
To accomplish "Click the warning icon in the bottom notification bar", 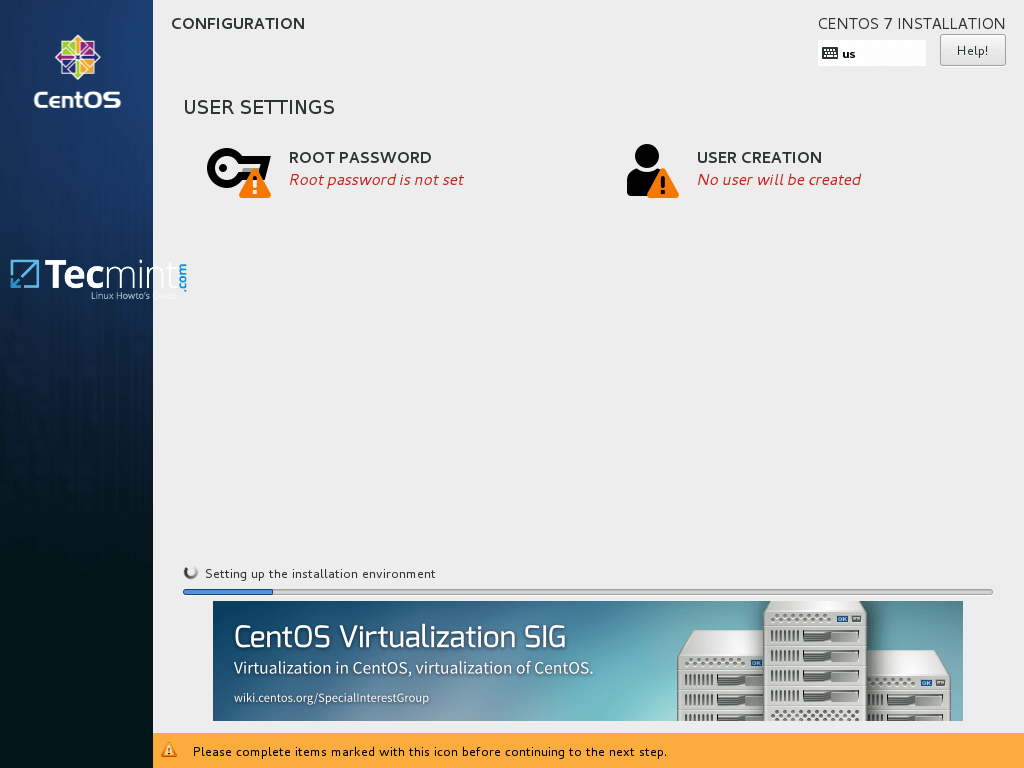I will pyautogui.click(x=170, y=751).
